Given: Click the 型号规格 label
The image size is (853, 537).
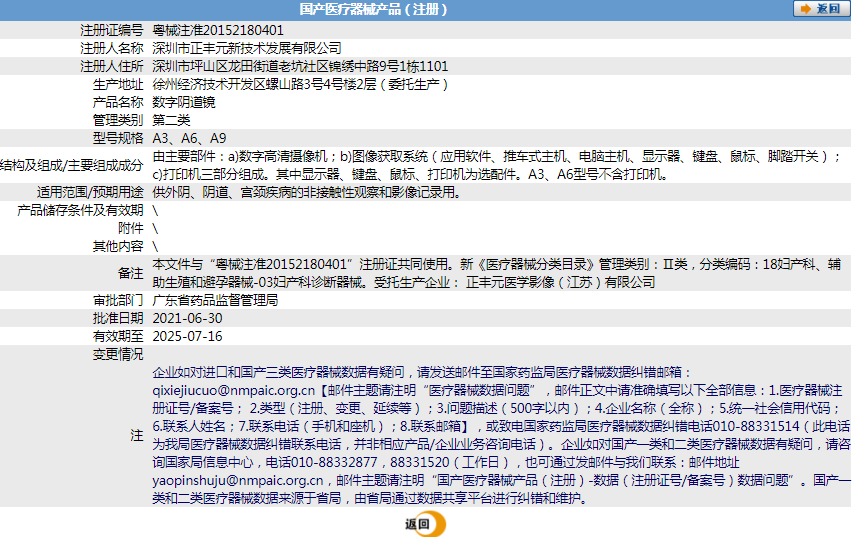Looking at the screenshot, I should [x=118, y=138].
